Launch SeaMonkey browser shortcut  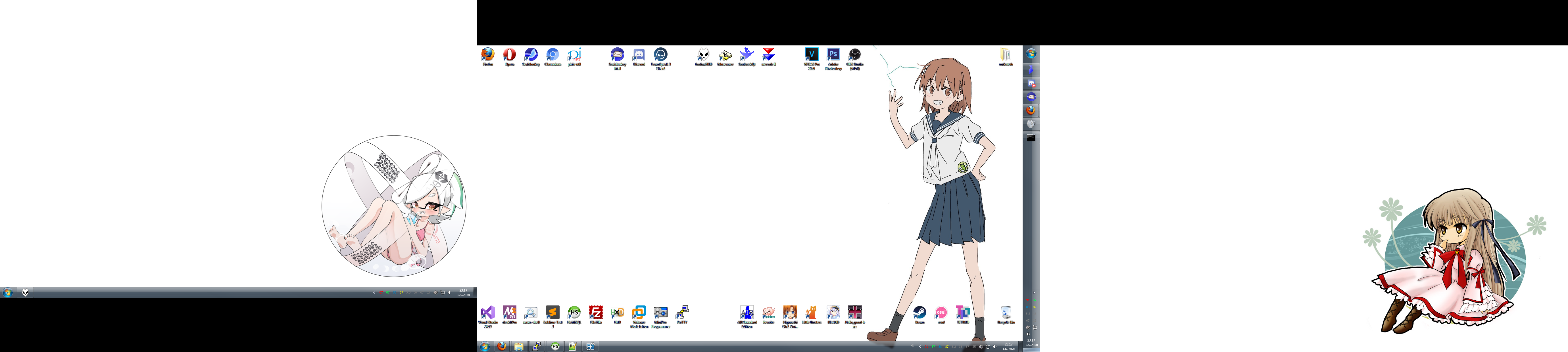point(531,57)
